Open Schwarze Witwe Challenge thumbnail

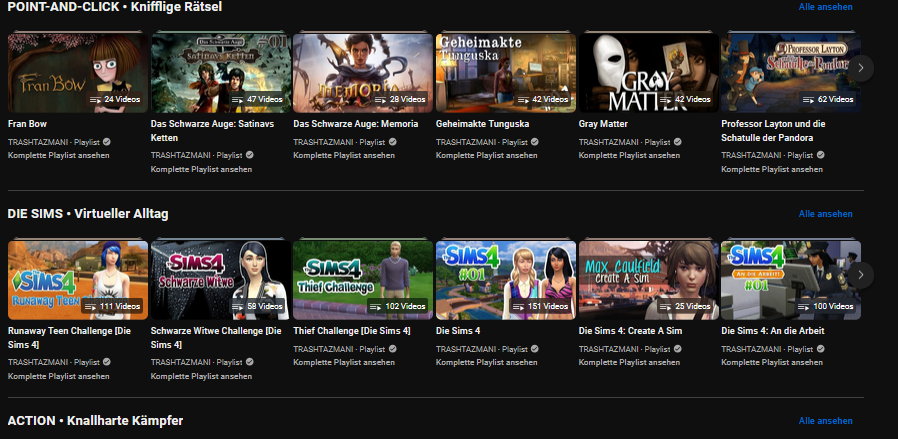[x=220, y=279]
